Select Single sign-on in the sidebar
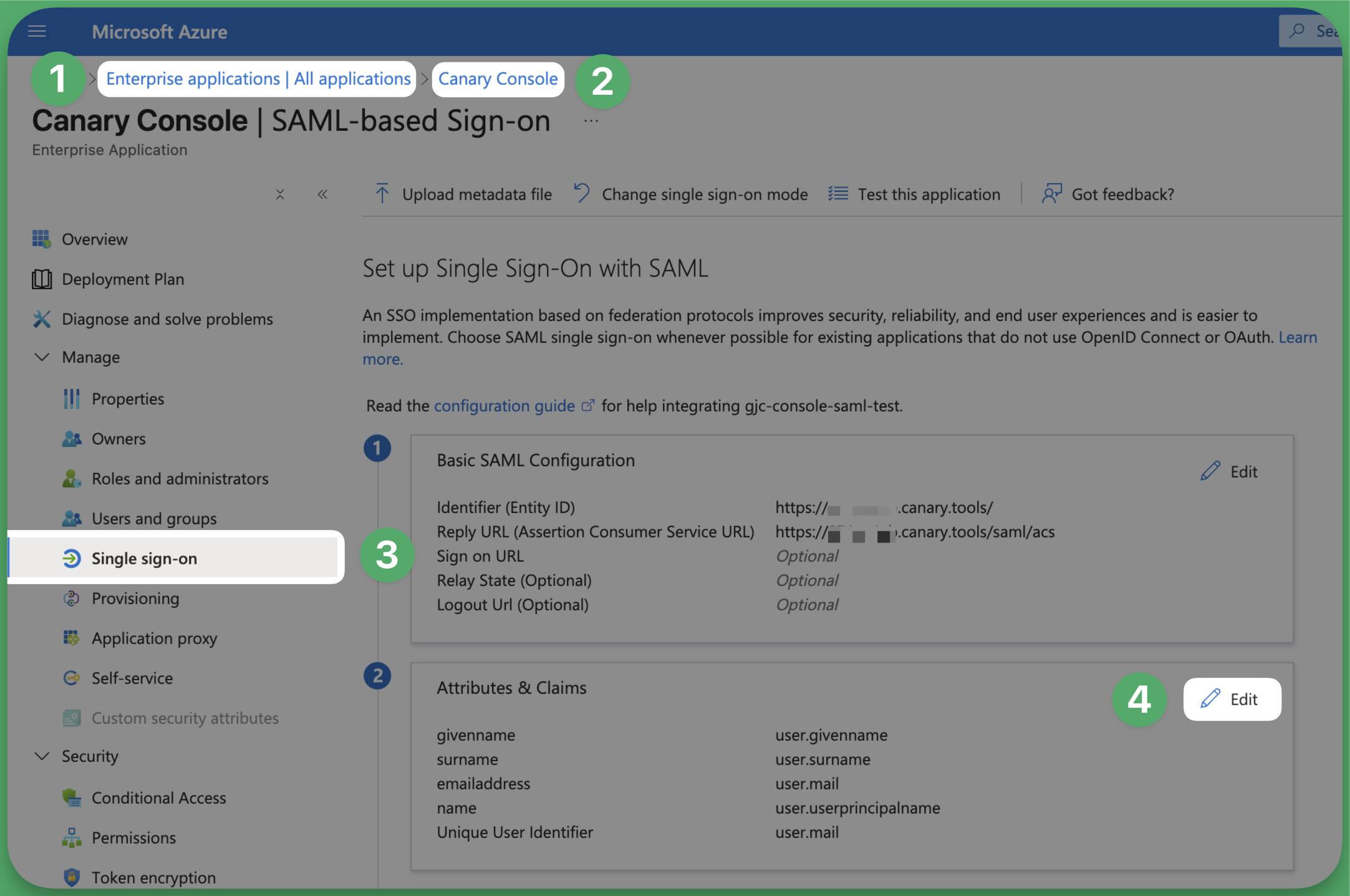Image resolution: width=1350 pixels, height=896 pixels. click(174, 558)
